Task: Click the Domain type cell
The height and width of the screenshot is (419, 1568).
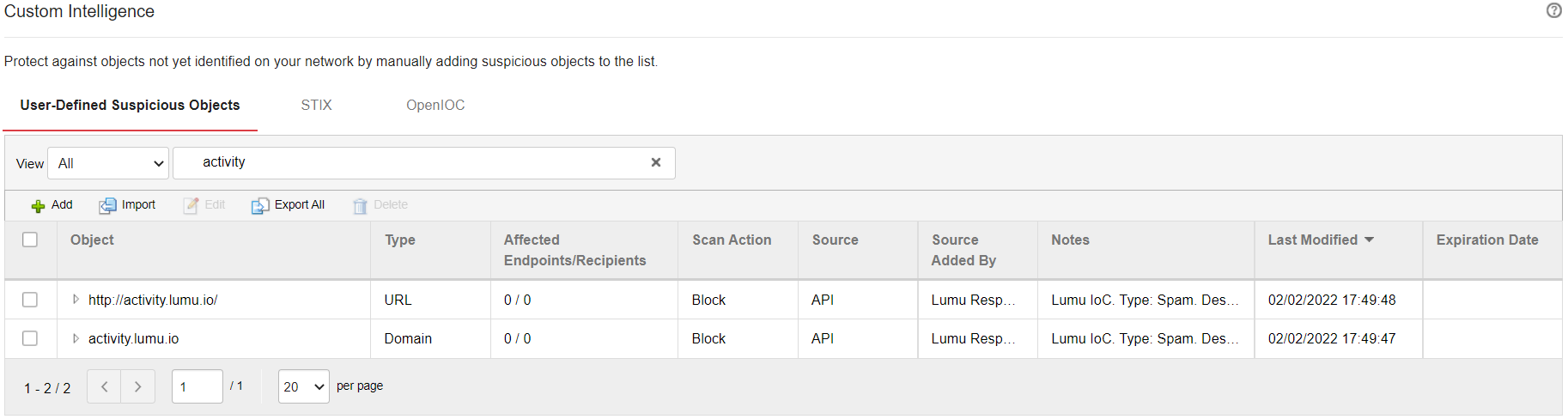Action: tap(408, 338)
